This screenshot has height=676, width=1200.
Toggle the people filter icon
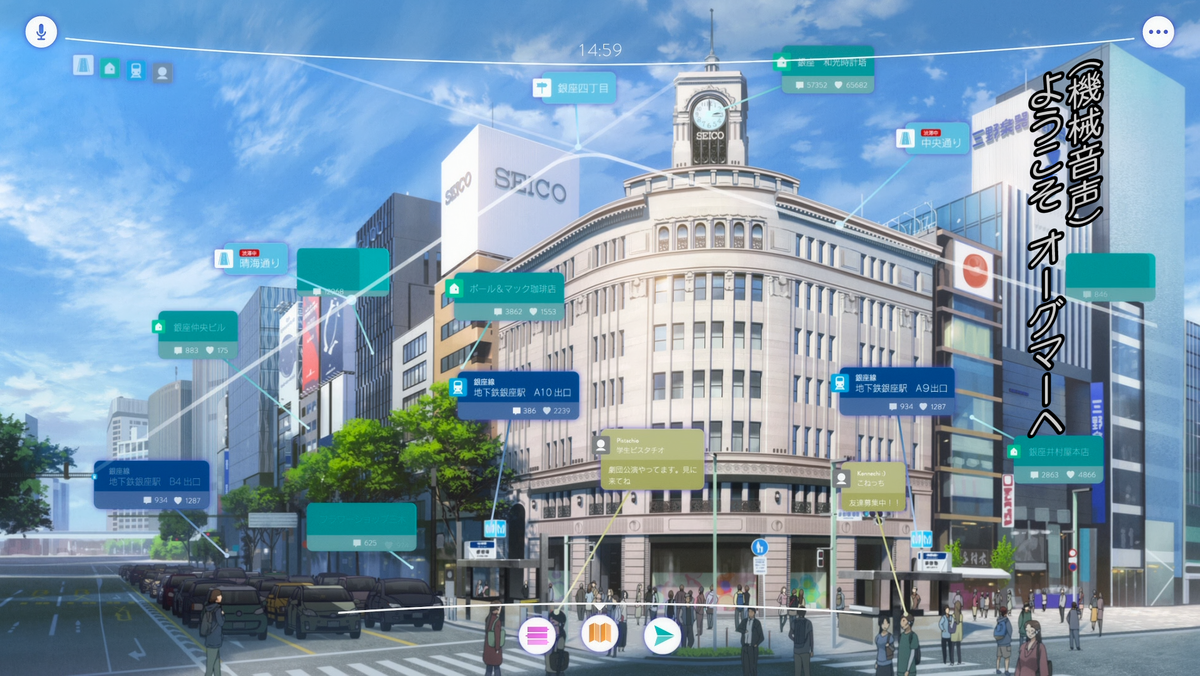[x=162, y=72]
